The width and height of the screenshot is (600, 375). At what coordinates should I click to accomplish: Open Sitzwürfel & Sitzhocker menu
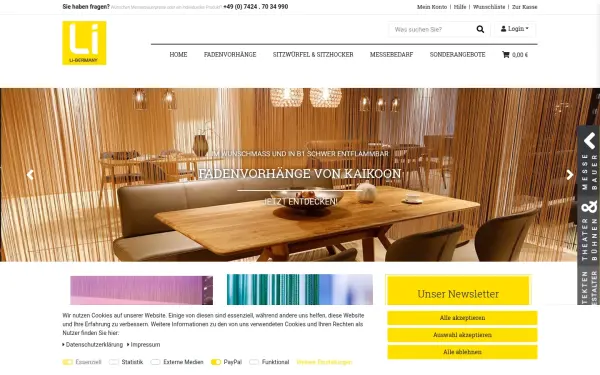(x=313, y=55)
